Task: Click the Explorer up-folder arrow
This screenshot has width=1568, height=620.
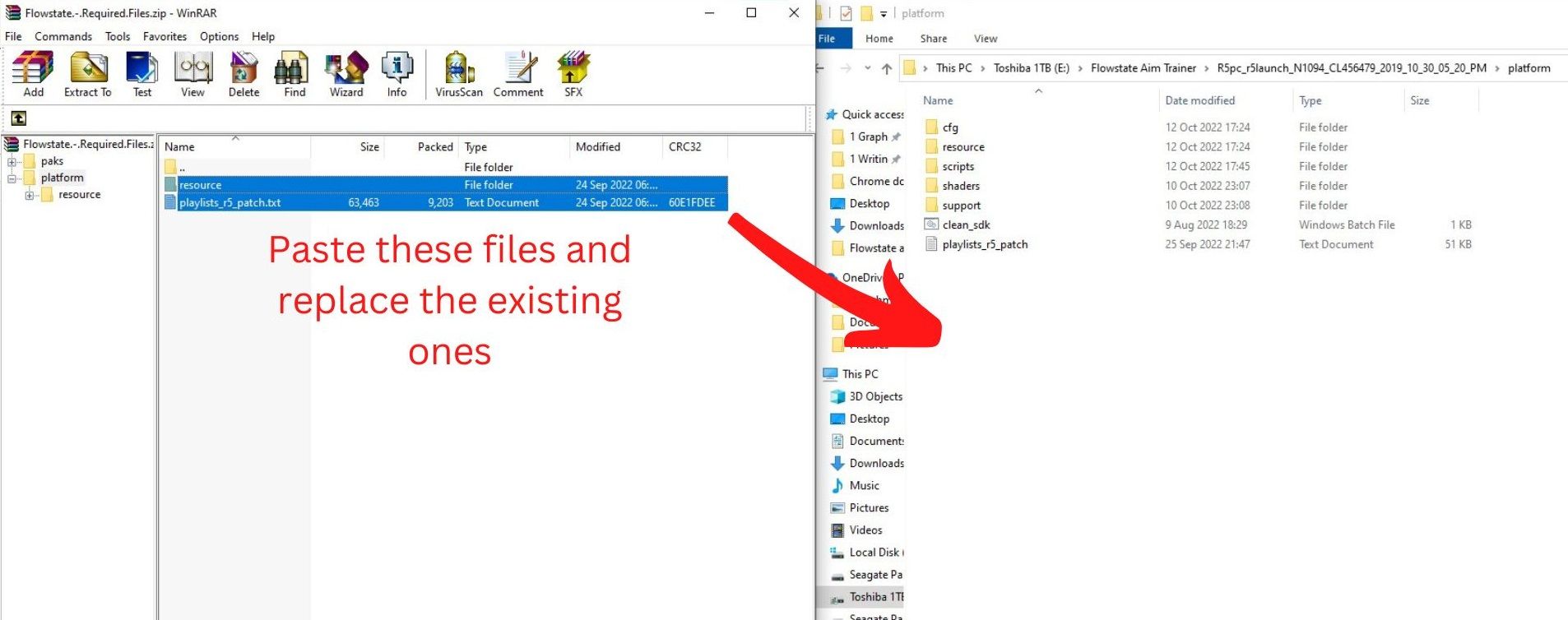Action: 886,68
